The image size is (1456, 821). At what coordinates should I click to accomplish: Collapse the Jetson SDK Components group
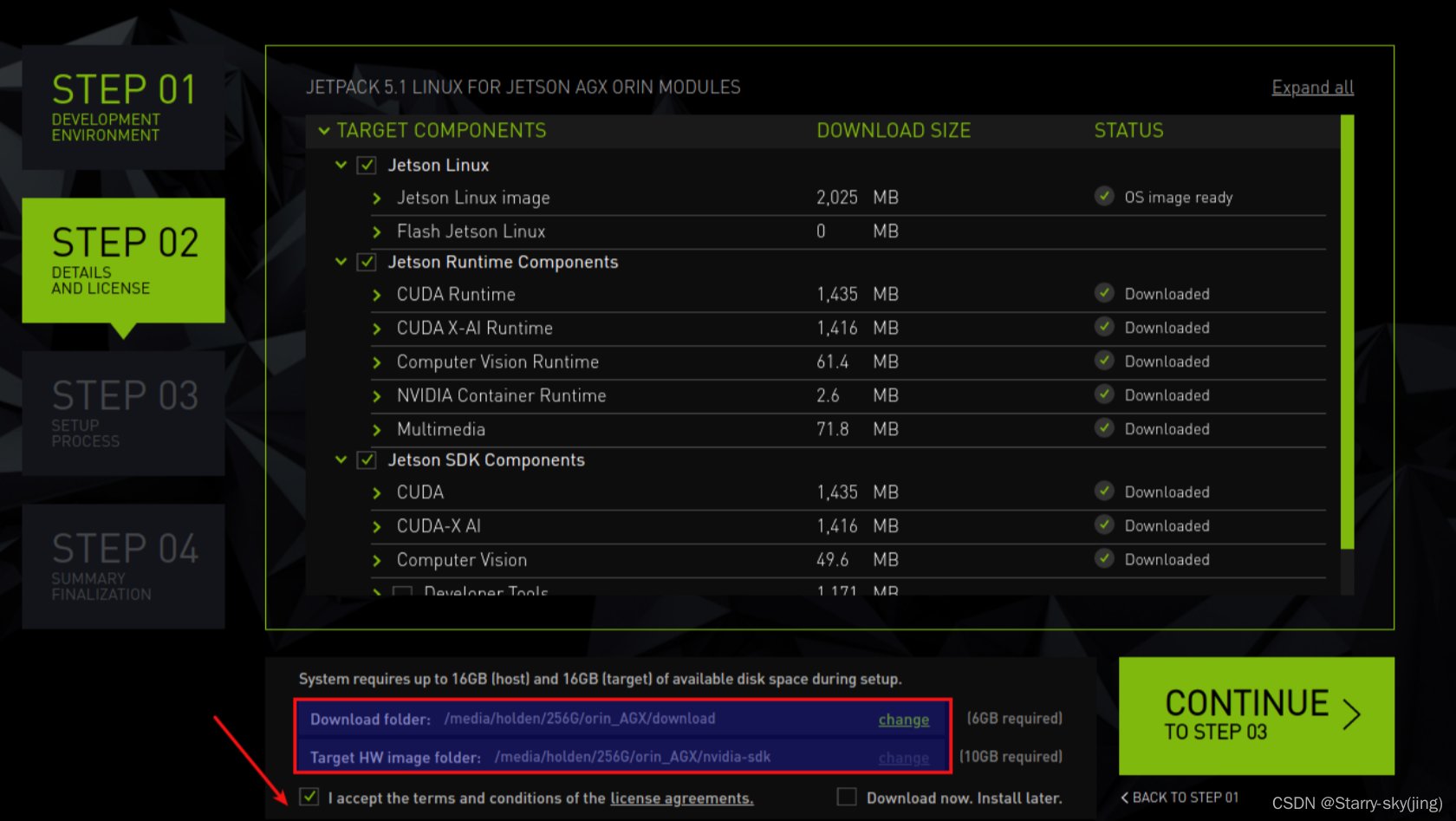pyautogui.click(x=341, y=459)
